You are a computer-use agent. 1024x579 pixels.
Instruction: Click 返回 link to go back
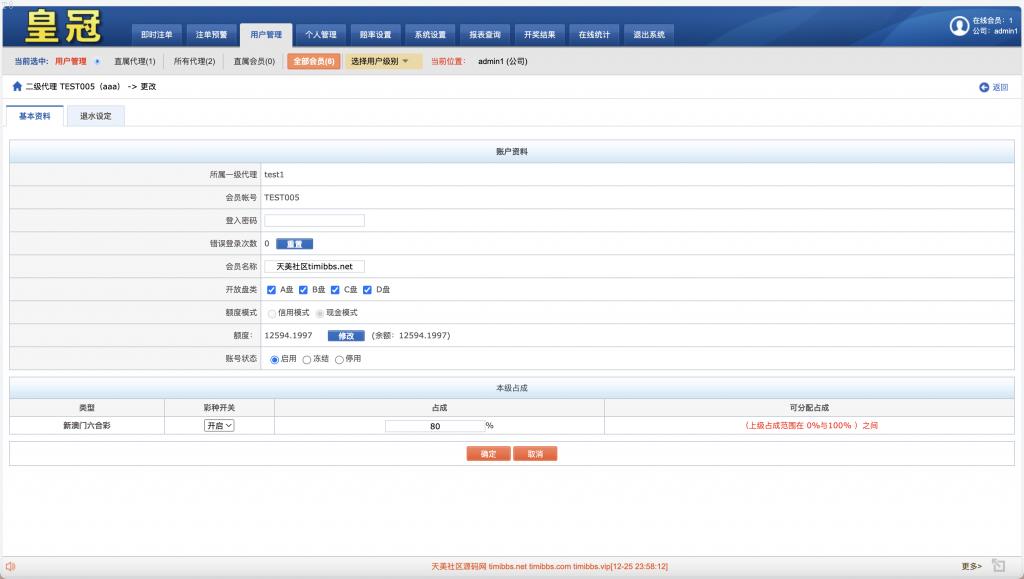tap(1000, 87)
